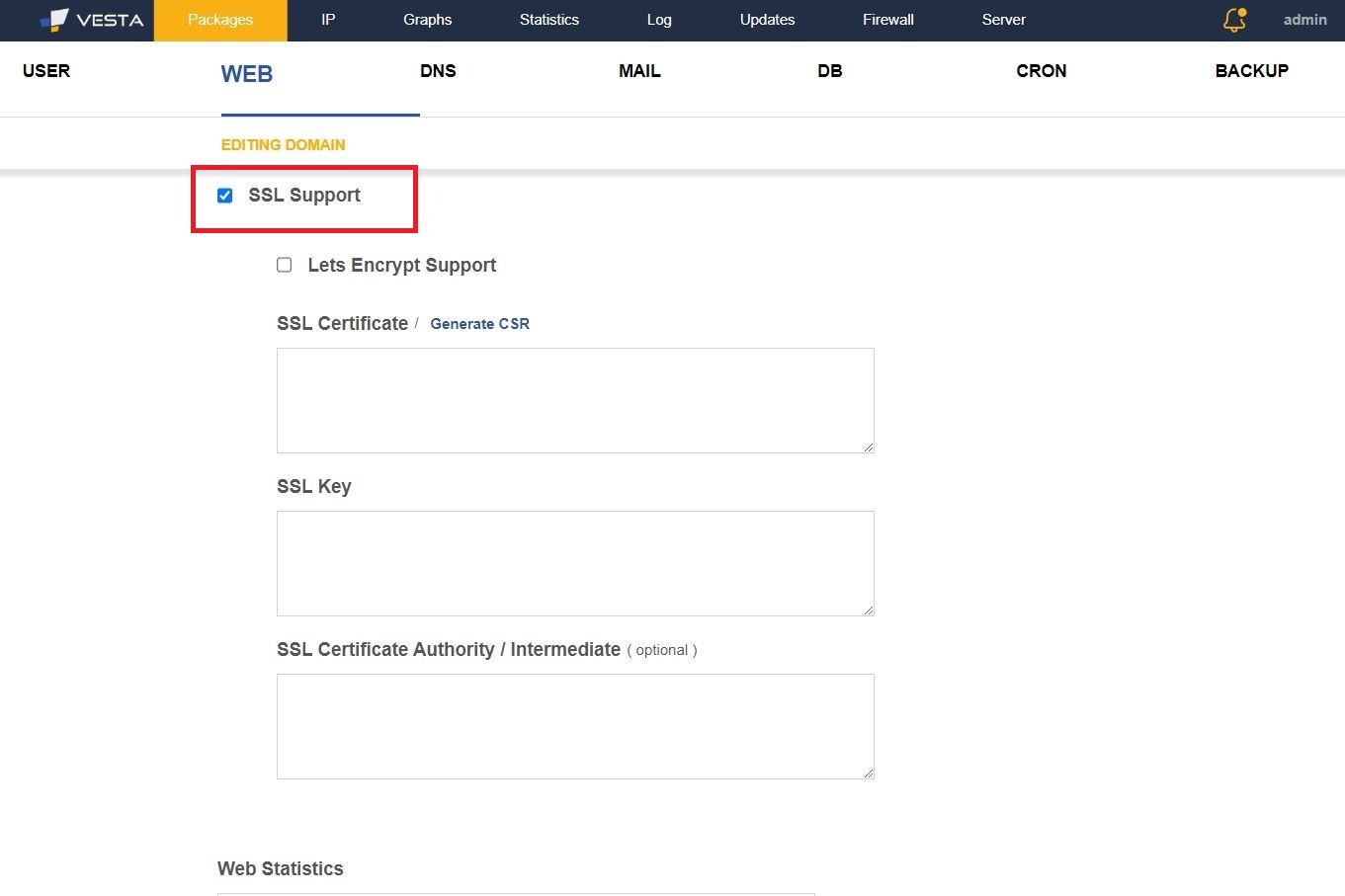Open the Packages menu item

click(x=220, y=20)
